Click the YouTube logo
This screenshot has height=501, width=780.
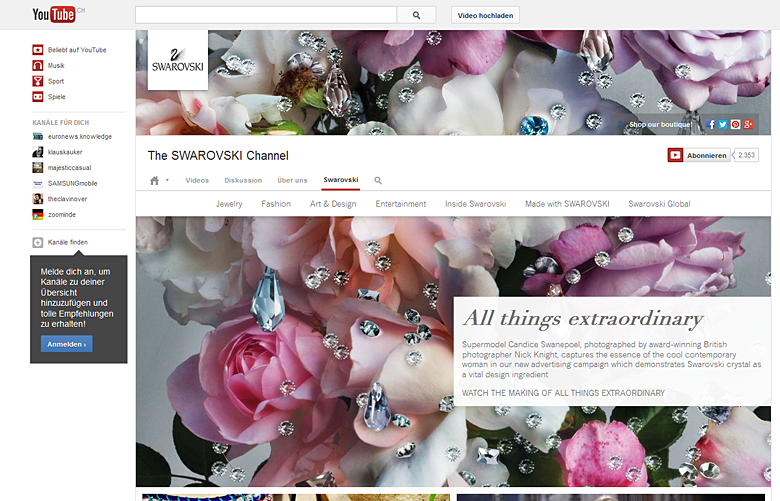pos(54,15)
